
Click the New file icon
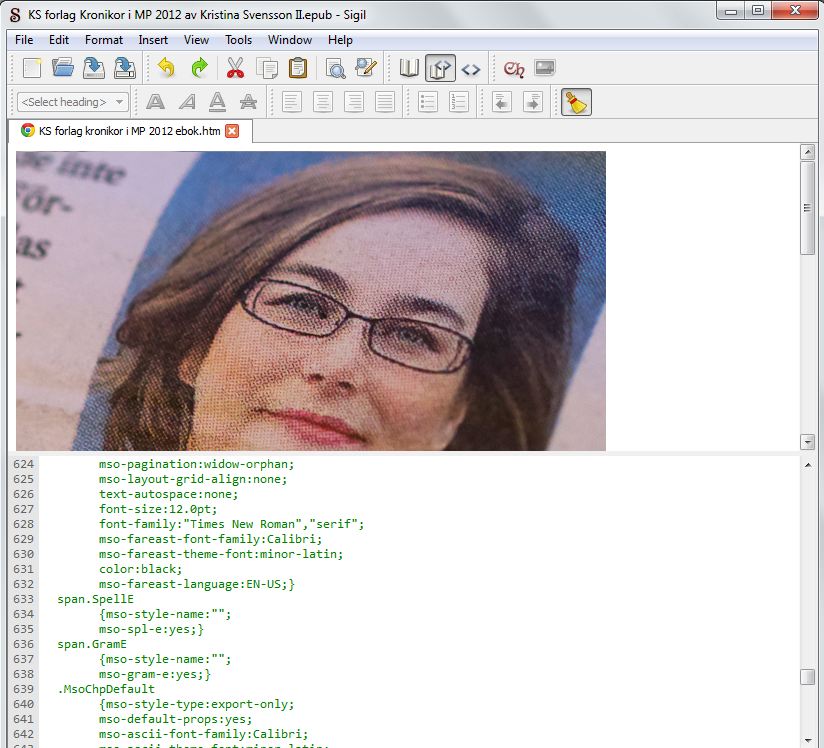[32, 69]
